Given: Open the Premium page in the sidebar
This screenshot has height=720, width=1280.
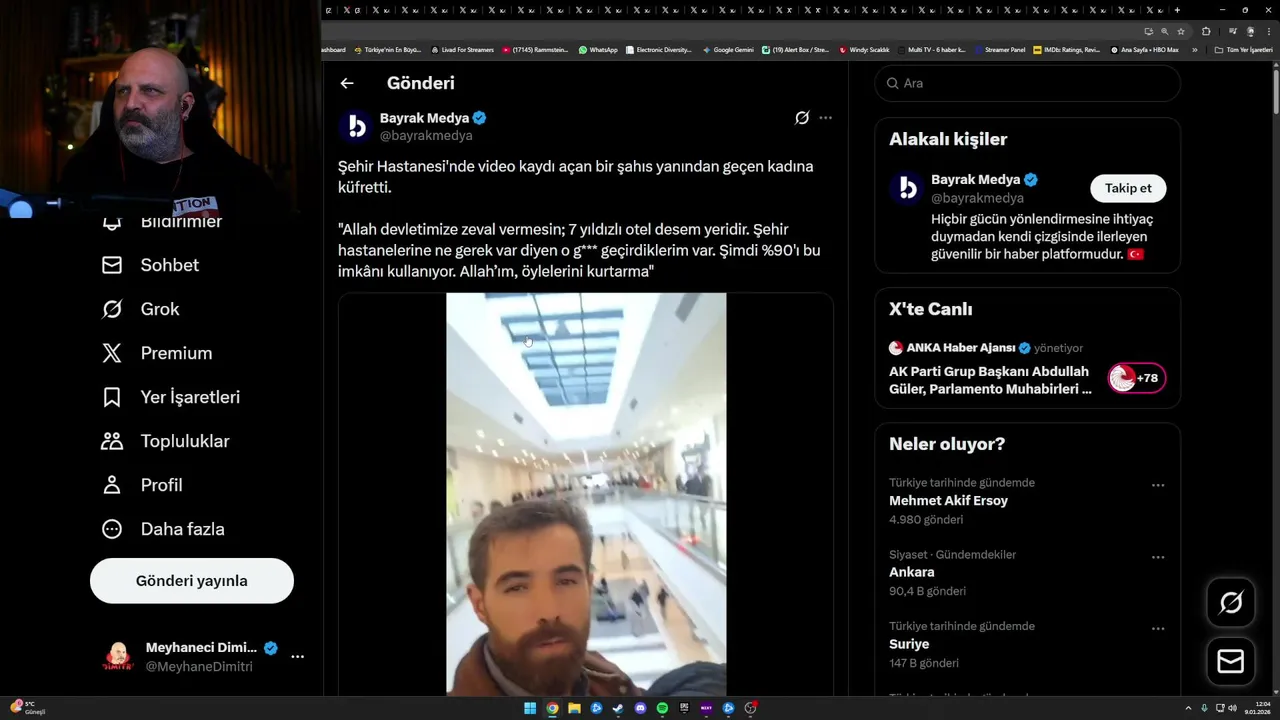Looking at the screenshot, I should click(x=157, y=353).
